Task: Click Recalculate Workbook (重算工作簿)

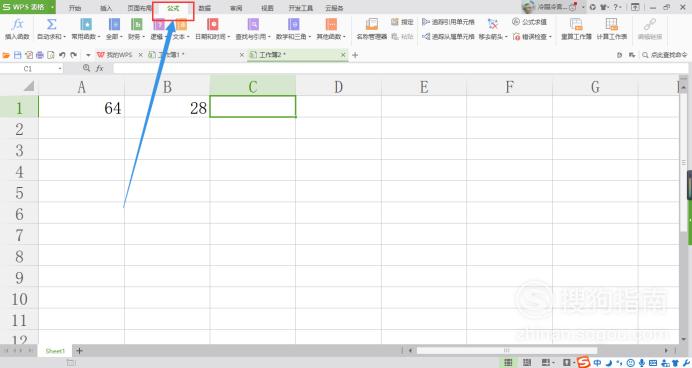Action: tap(576, 29)
